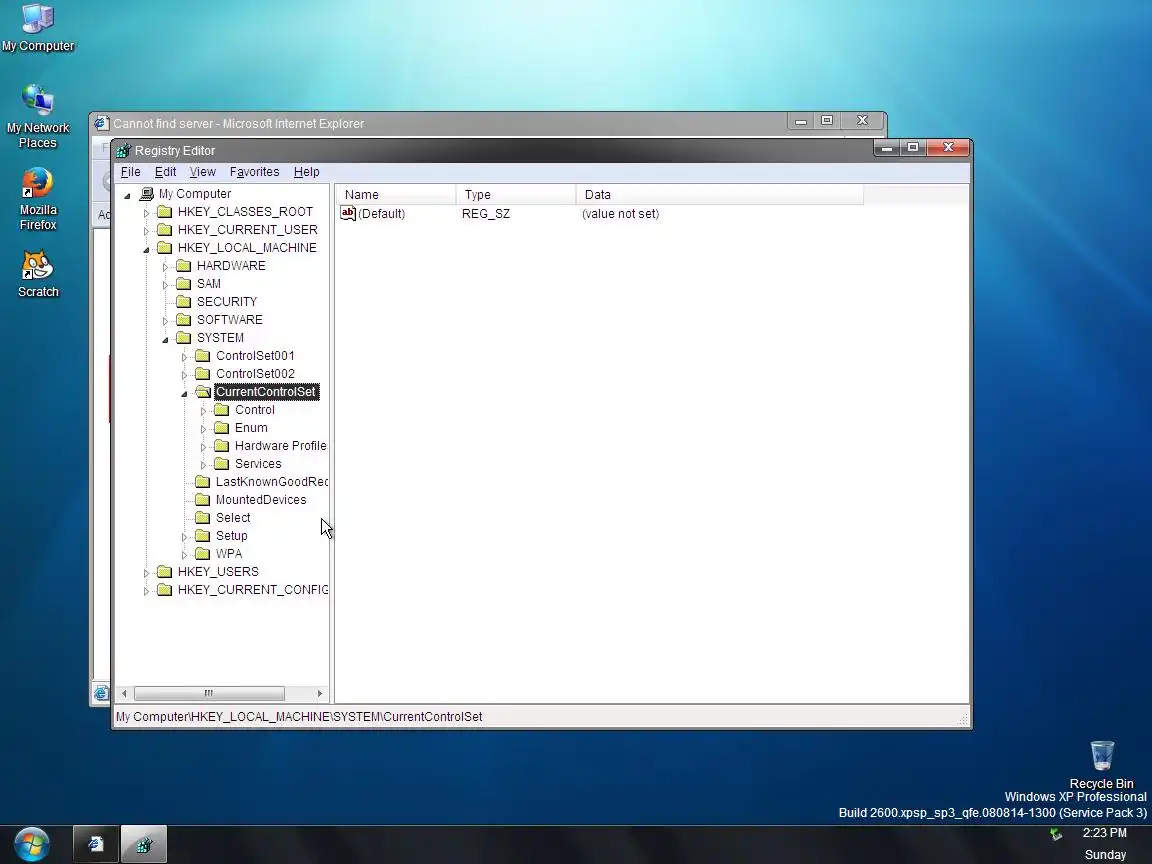Expand ControlSet001 key

pos(184,356)
